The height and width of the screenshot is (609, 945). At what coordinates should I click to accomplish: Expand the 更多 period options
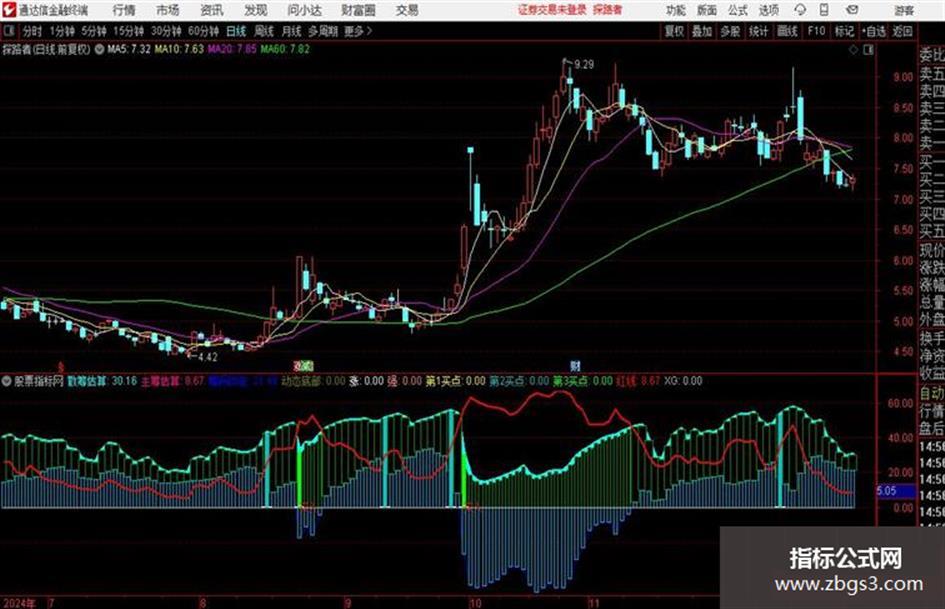[358, 31]
